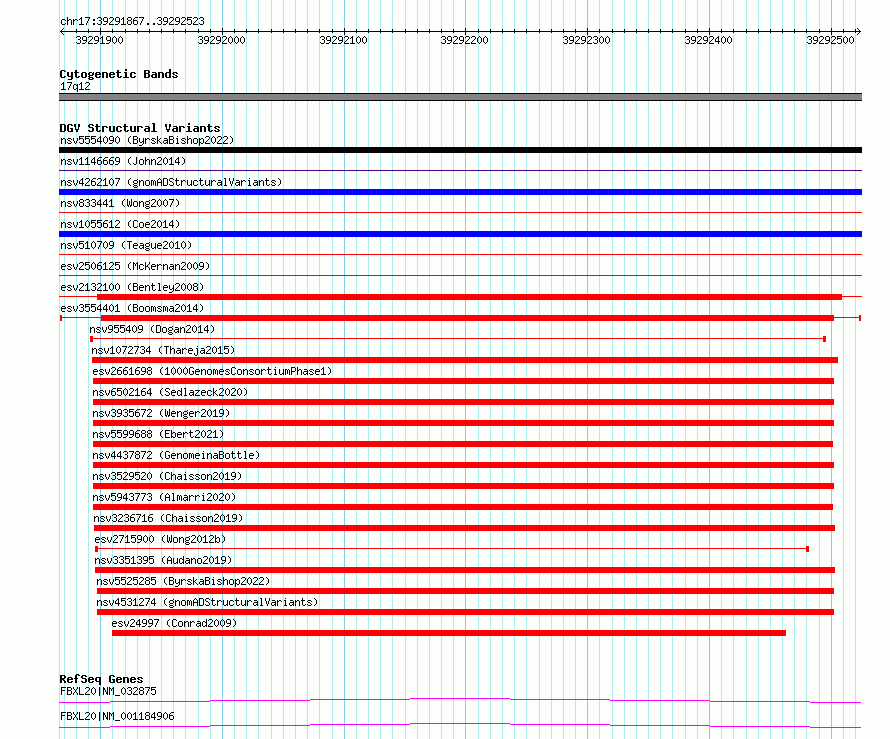Click the nsv5554090 (ByrskaBishop2022) variant label
Image resolution: width=890 pixels, height=739 pixels.
[x=146, y=140]
